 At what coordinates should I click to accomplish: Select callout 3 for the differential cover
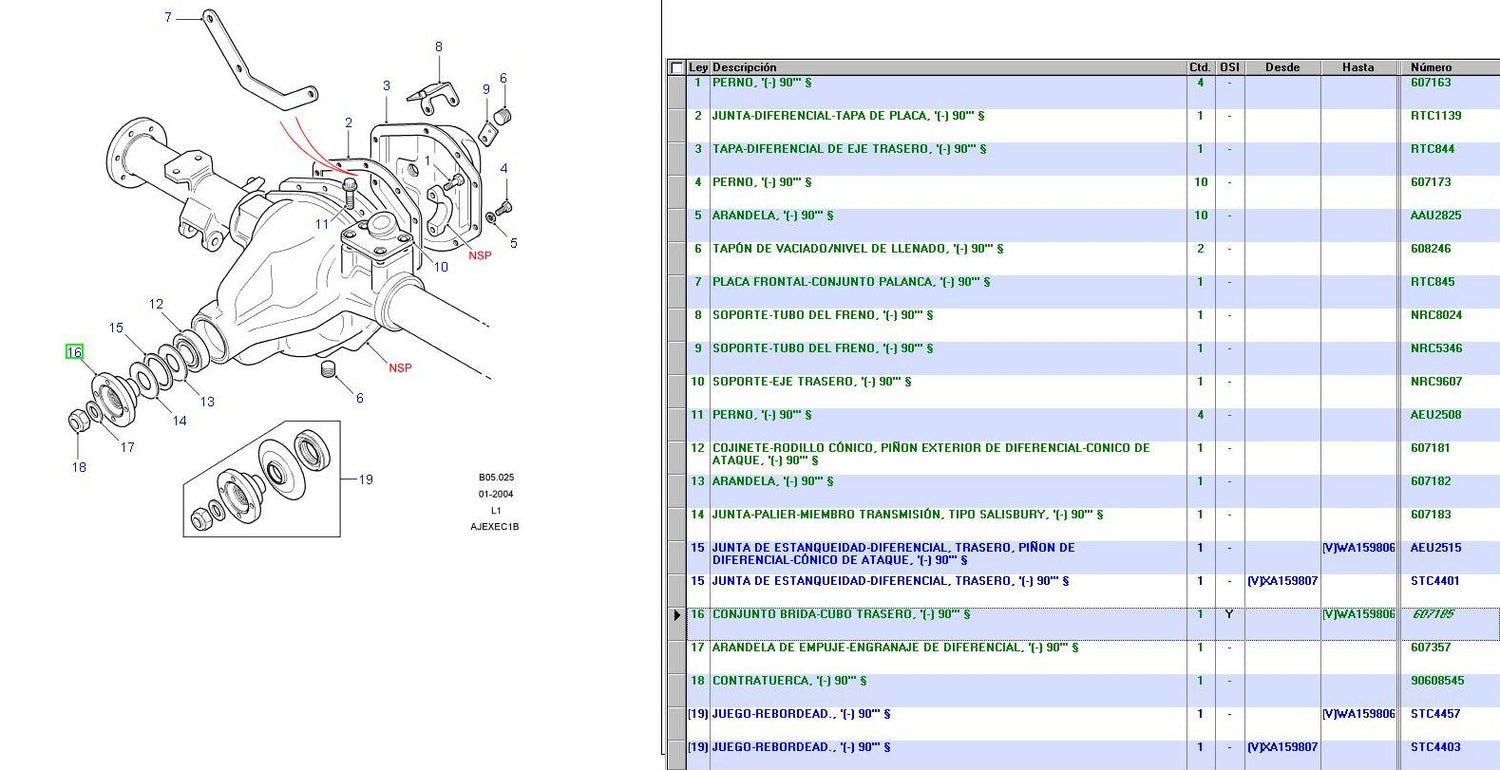[386, 86]
